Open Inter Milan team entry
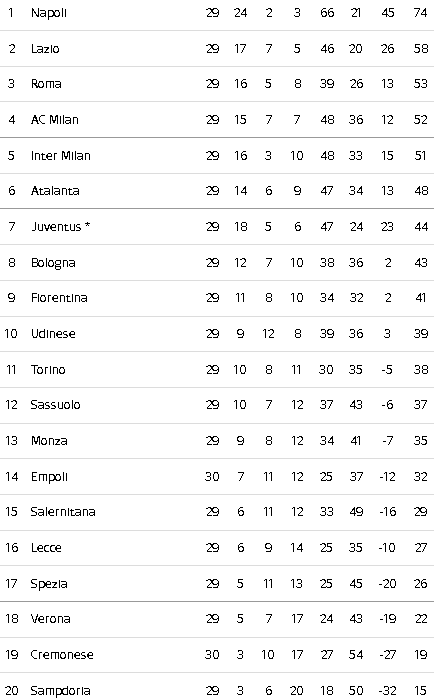Screen dimensions: 434x700 (61, 155)
